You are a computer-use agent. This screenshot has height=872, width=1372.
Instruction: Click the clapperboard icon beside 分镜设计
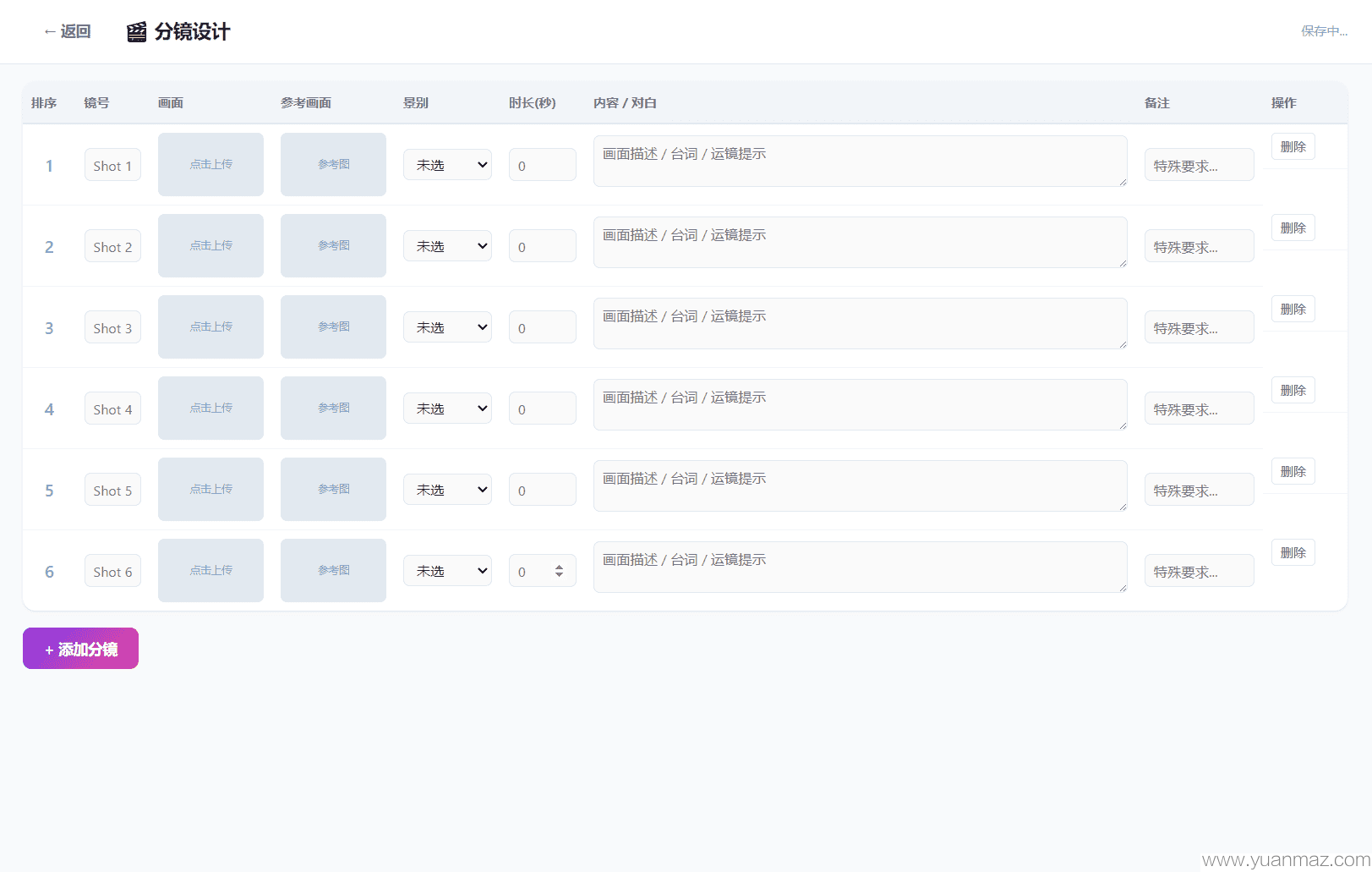click(x=136, y=32)
